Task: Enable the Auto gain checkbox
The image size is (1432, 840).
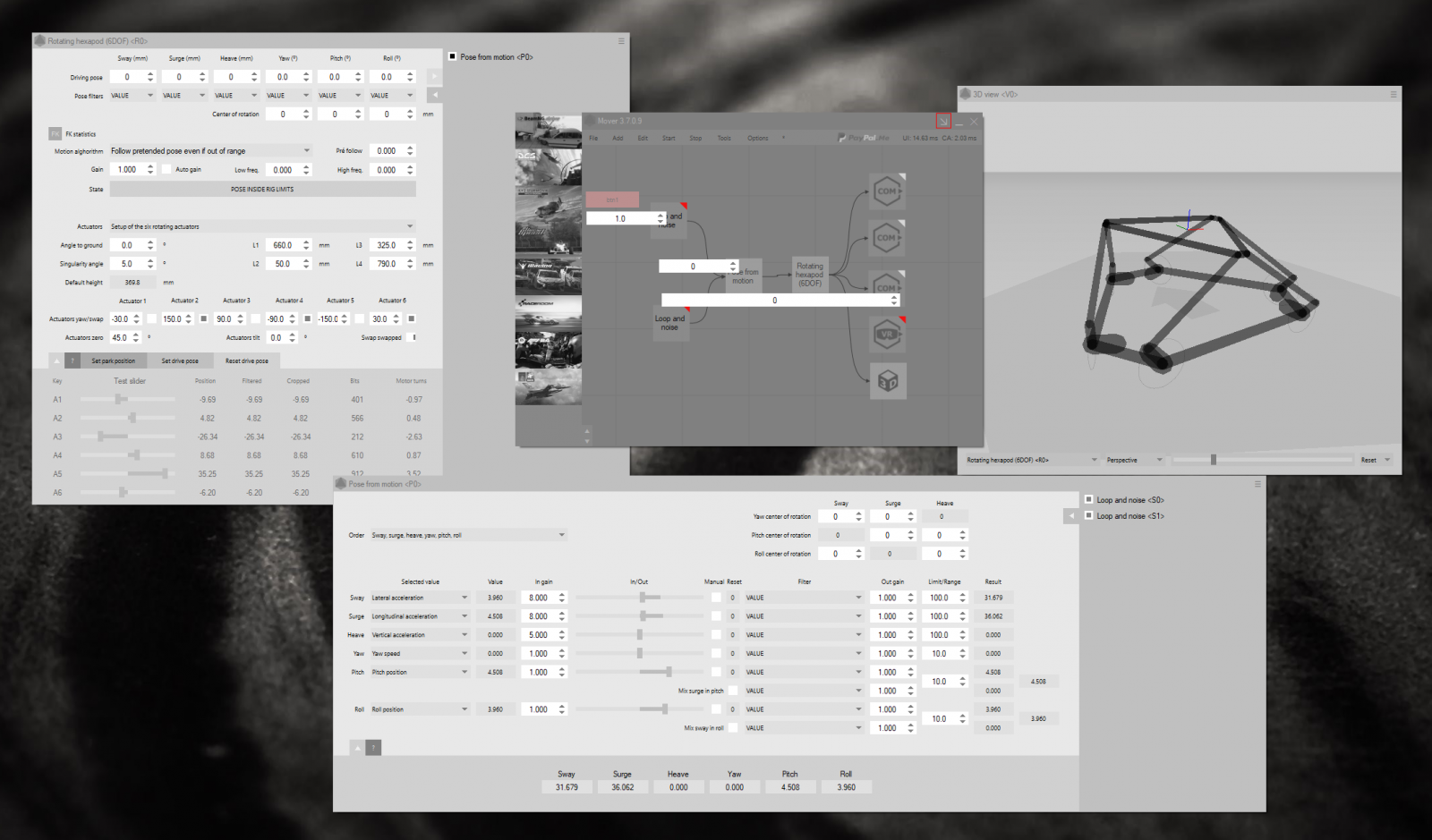Action: pyautogui.click(x=166, y=169)
